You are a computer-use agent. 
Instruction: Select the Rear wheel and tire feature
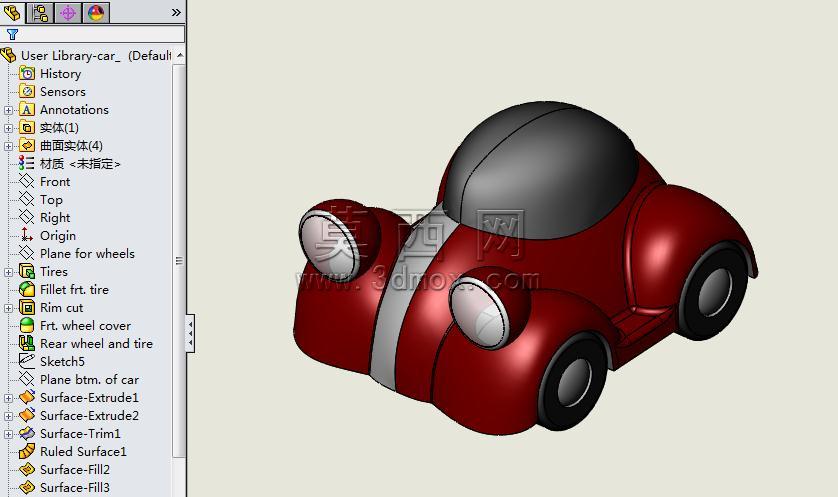(x=96, y=344)
